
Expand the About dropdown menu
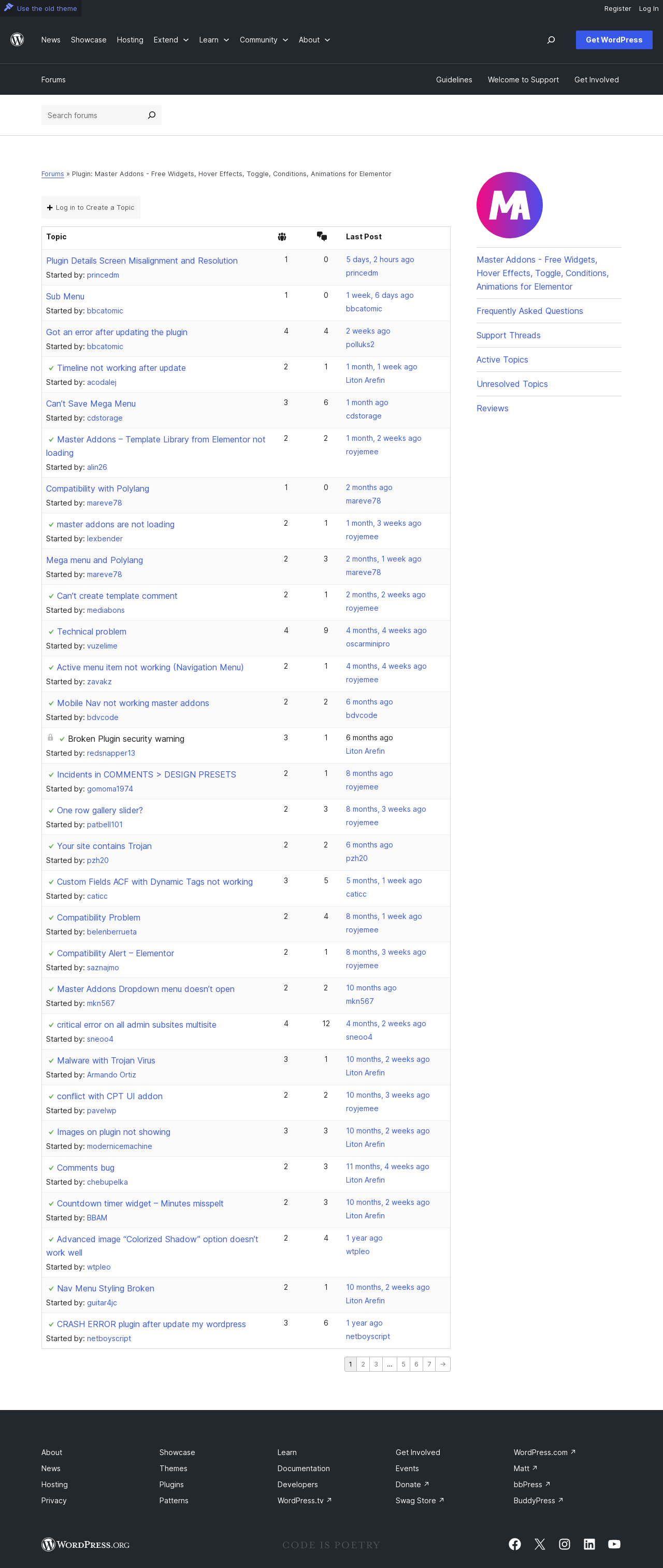tap(314, 40)
